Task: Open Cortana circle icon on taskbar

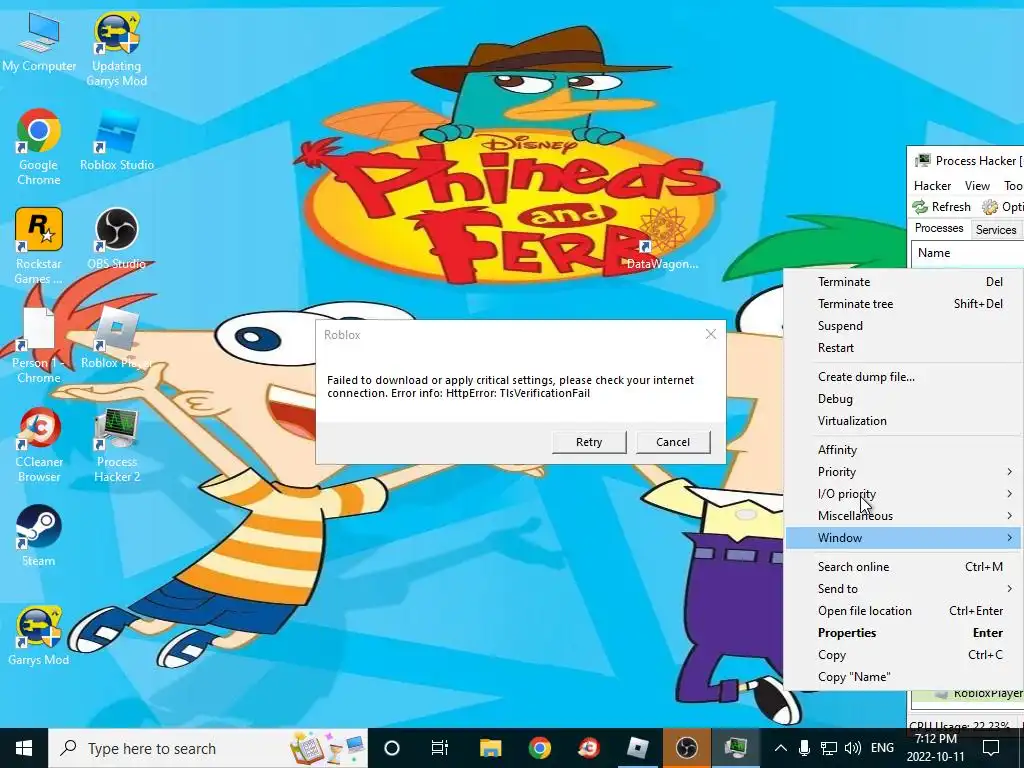Action: [392, 748]
